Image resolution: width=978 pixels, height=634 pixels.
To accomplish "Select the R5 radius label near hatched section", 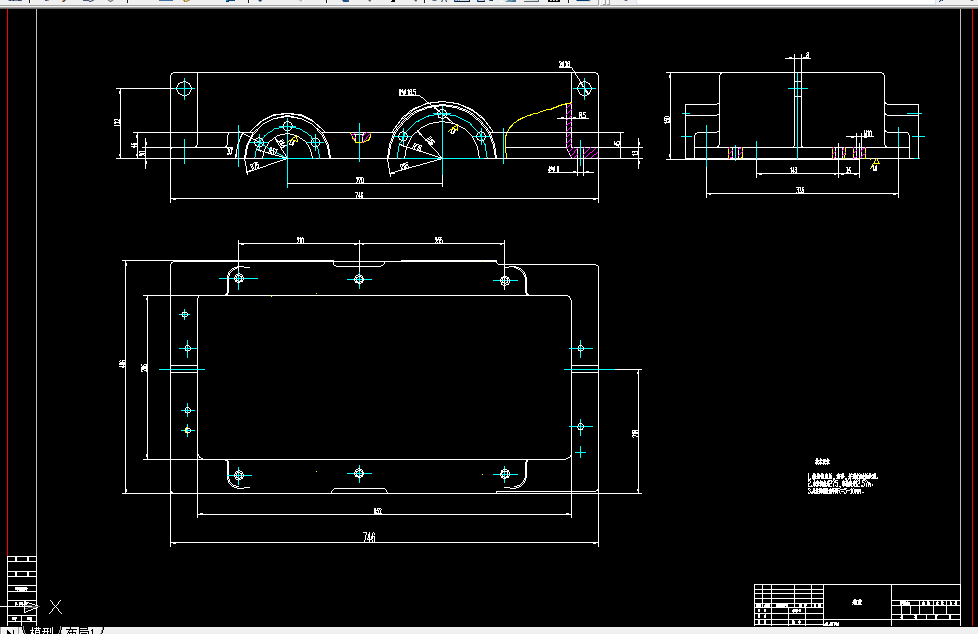I will point(582,115).
